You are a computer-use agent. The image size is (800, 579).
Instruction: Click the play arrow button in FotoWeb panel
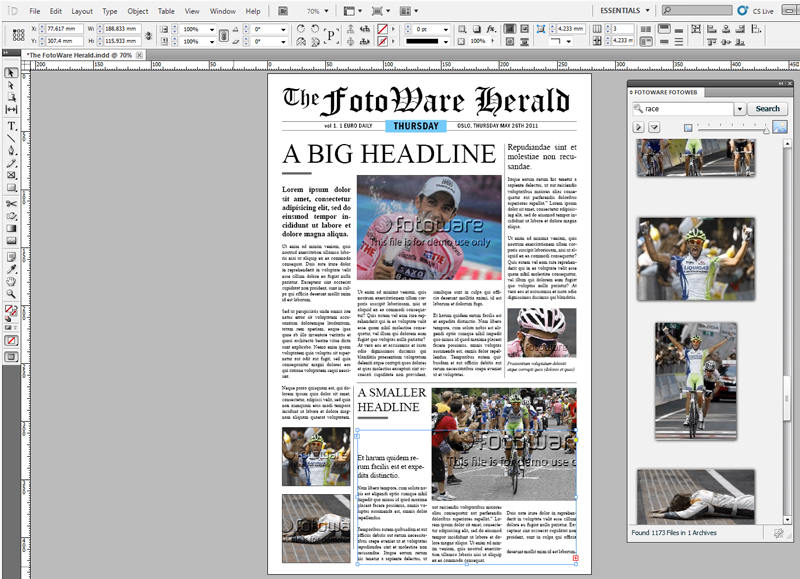(638, 127)
